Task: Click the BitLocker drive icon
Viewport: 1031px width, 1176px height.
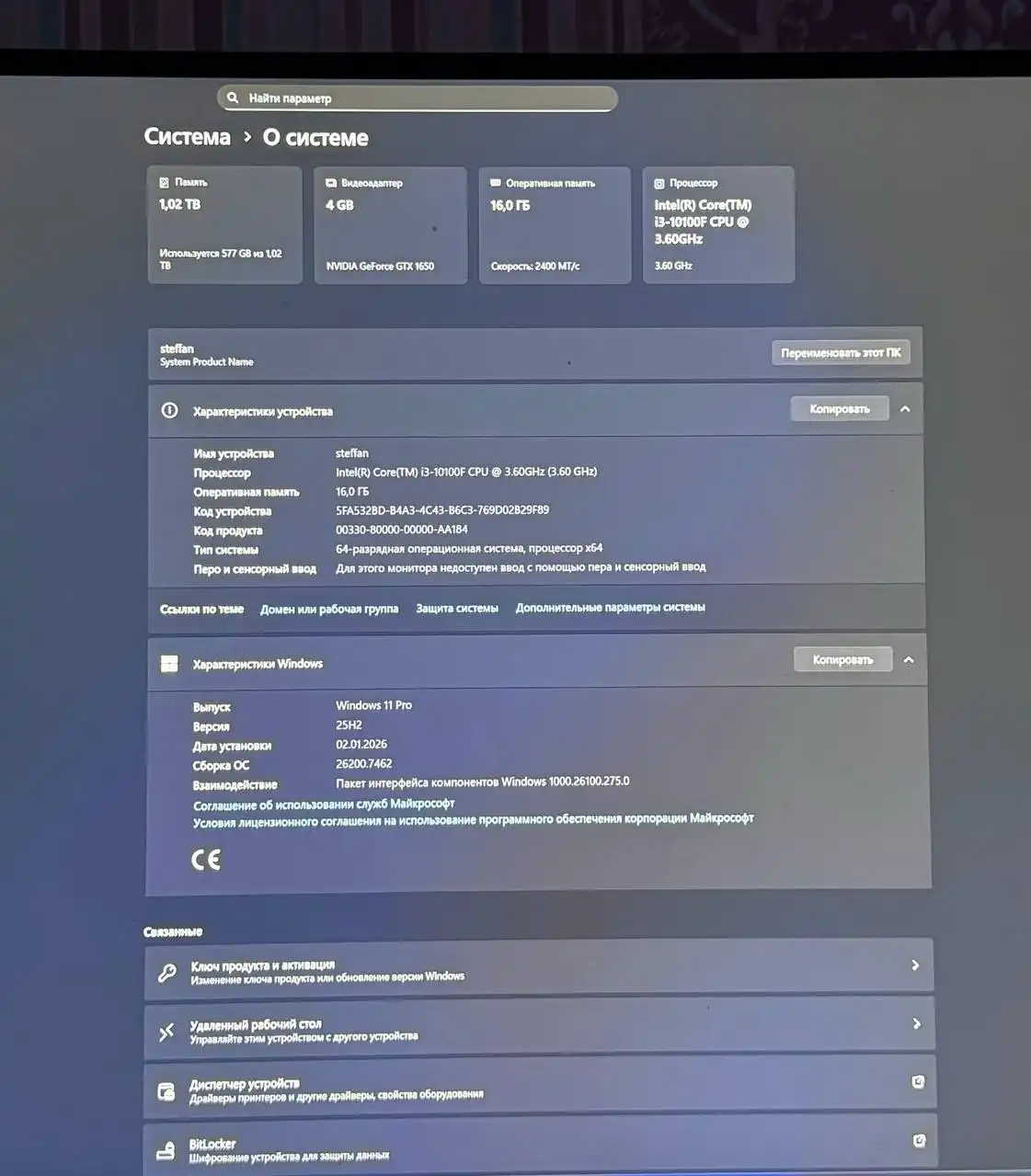Action: (166, 1147)
